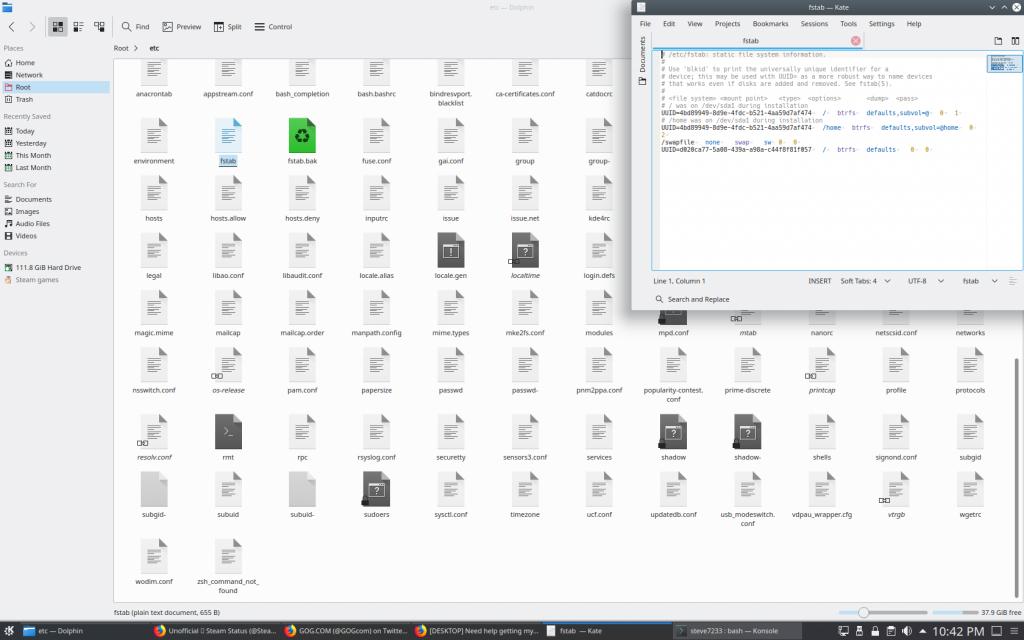Open the Soft Tabs: 4 dropdown
The height and width of the screenshot is (640, 1024).
click(x=863, y=281)
